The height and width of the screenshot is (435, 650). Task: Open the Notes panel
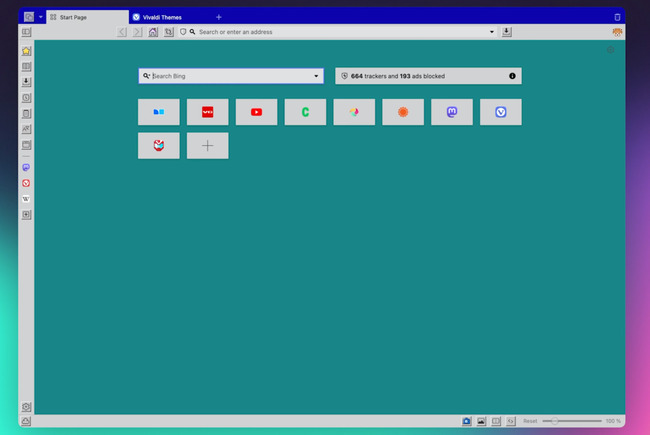[26, 113]
